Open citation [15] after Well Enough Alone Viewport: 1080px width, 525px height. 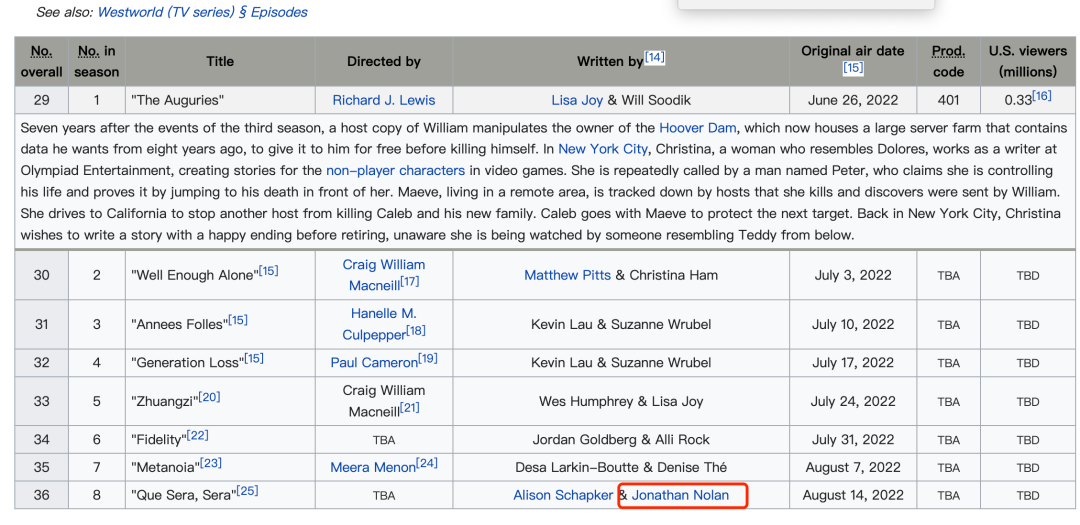(x=269, y=271)
